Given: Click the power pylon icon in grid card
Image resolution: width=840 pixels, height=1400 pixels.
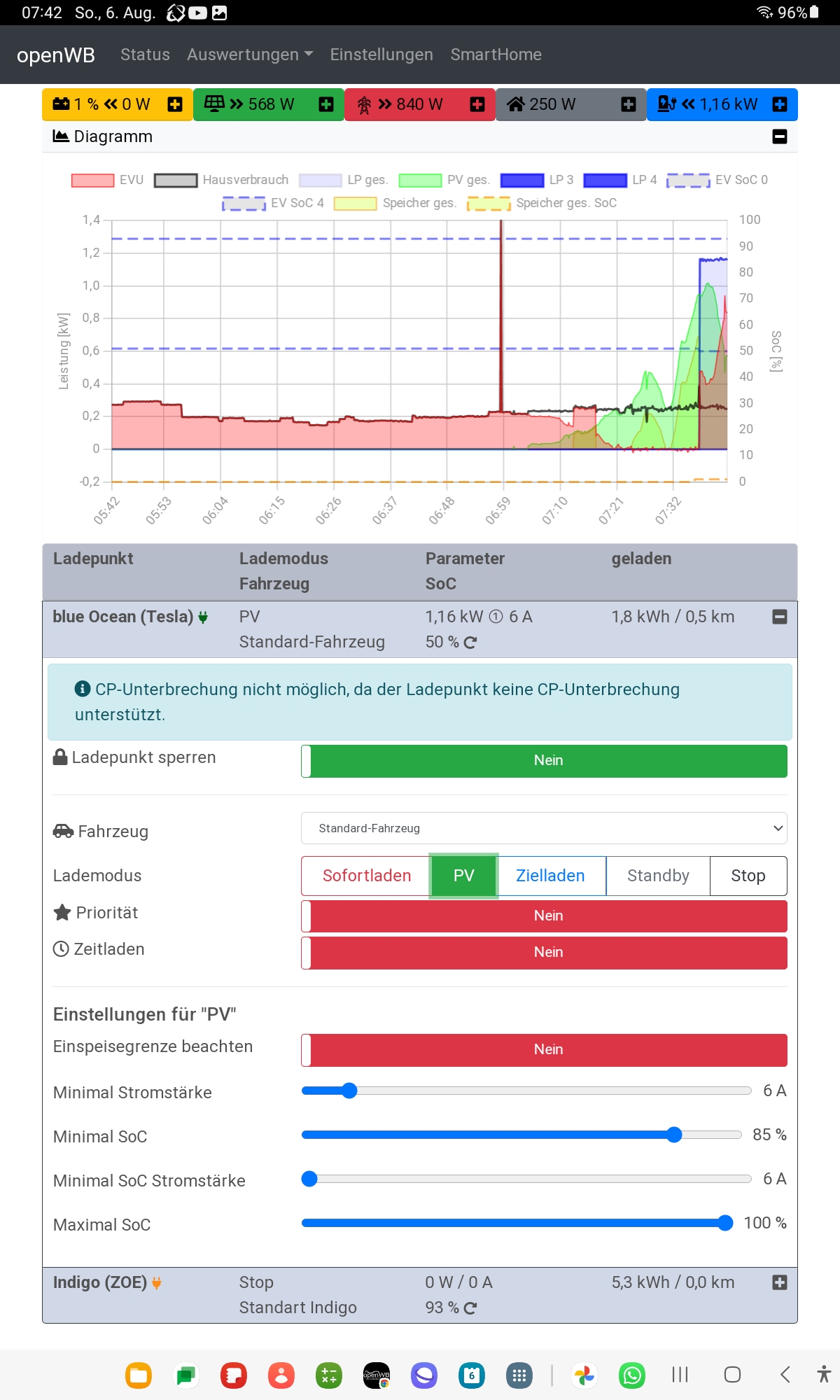Looking at the screenshot, I should 364,105.
